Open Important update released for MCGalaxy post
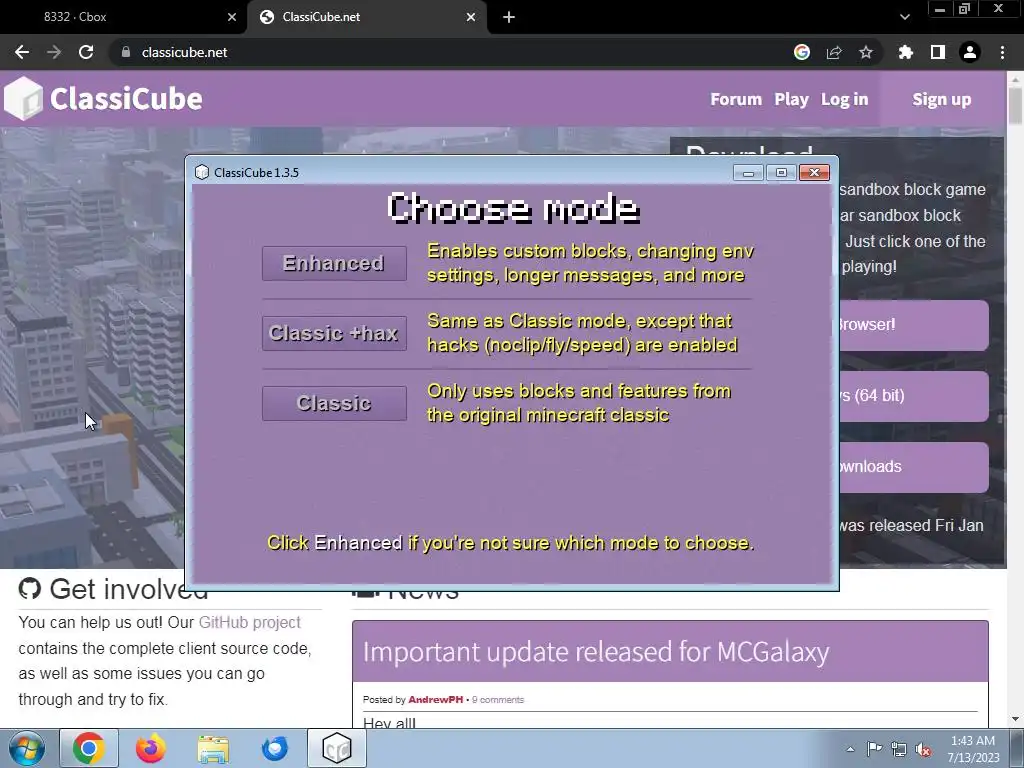Viewport: 1024px width, 768px height. (596, 652)
